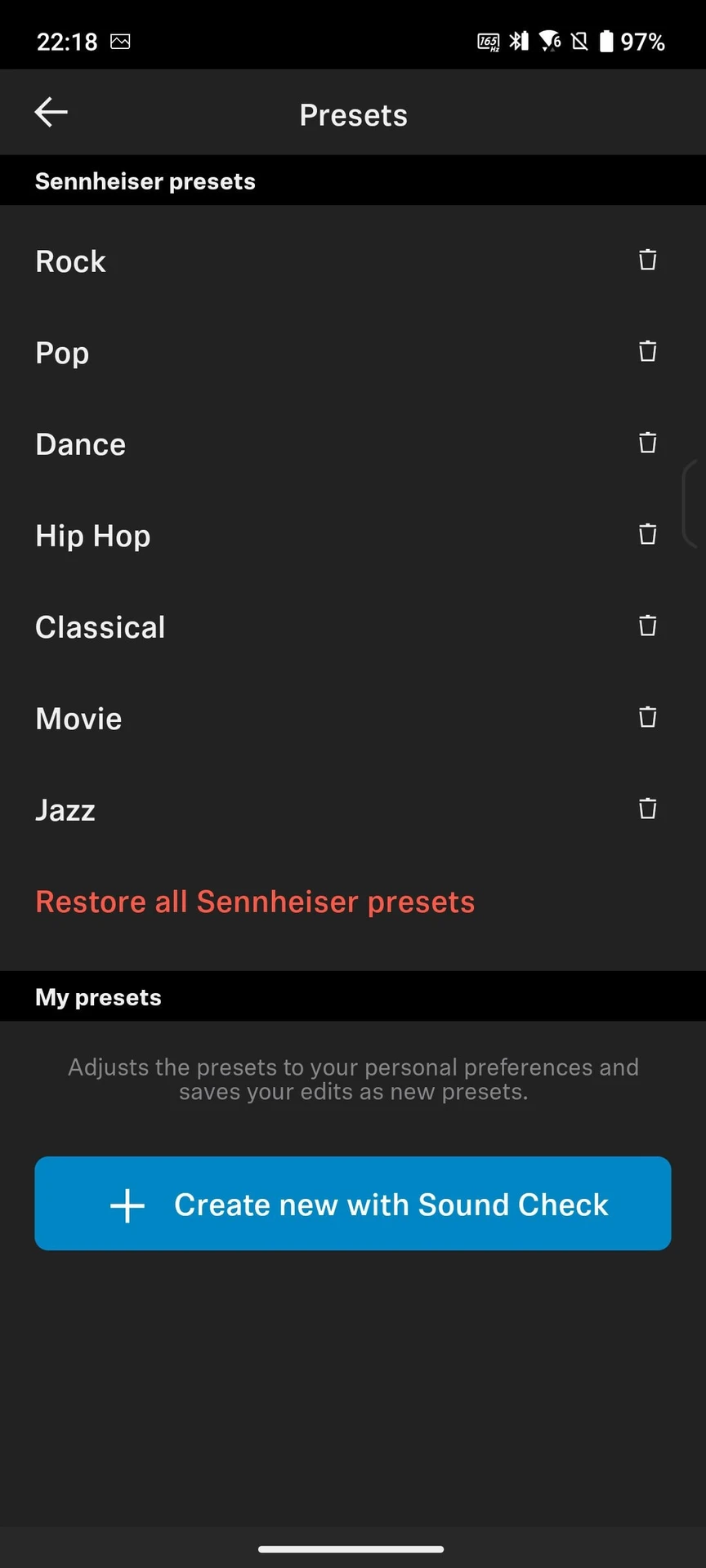Tap the bottom navigation home handle
The height and width of the screenshot is (1568, 706).
pyautogui.click(x=351, y=1548)
